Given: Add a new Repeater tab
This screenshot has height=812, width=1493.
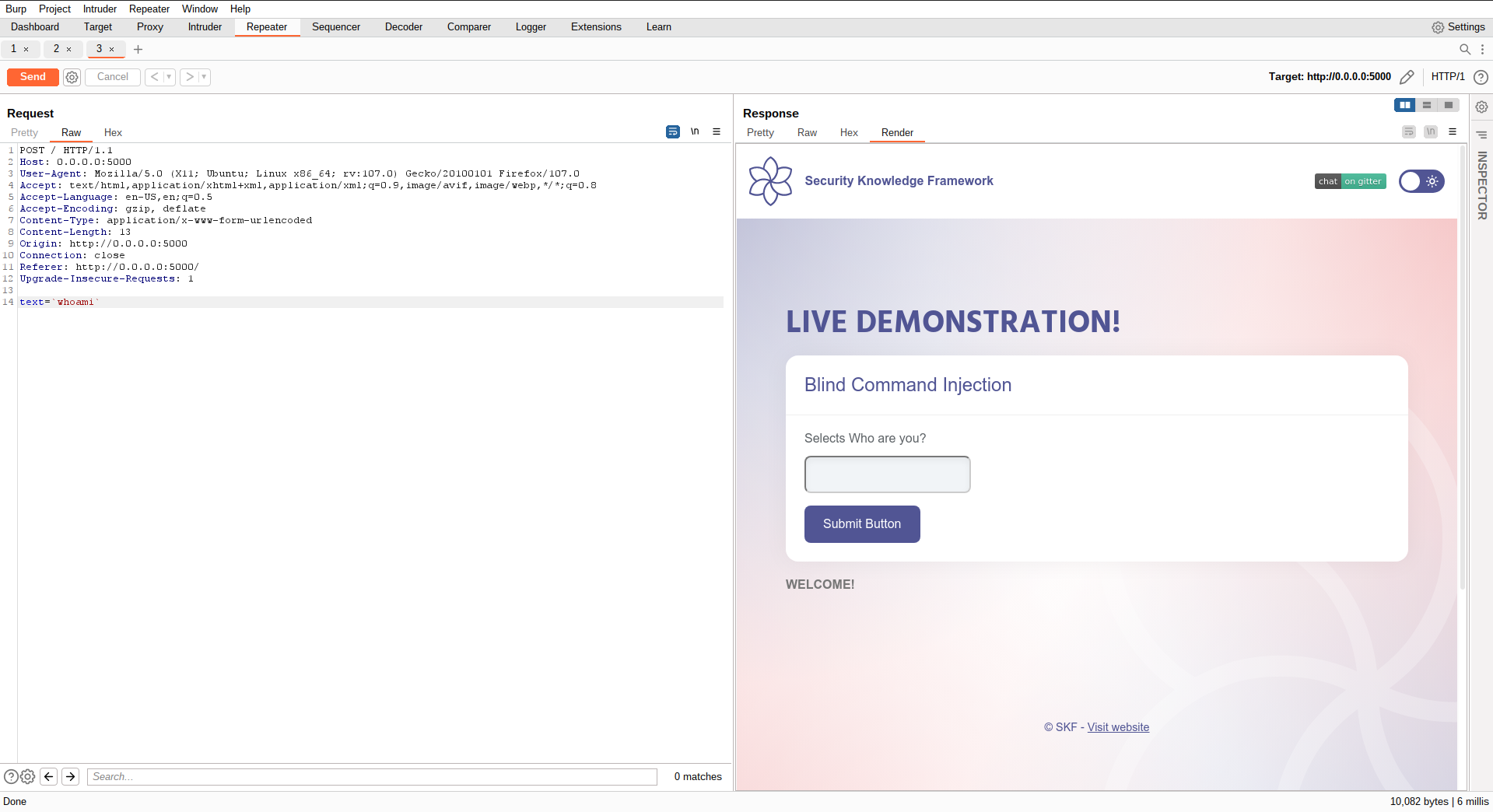Looking at the screenshot, I should click(x=138, y=49).
